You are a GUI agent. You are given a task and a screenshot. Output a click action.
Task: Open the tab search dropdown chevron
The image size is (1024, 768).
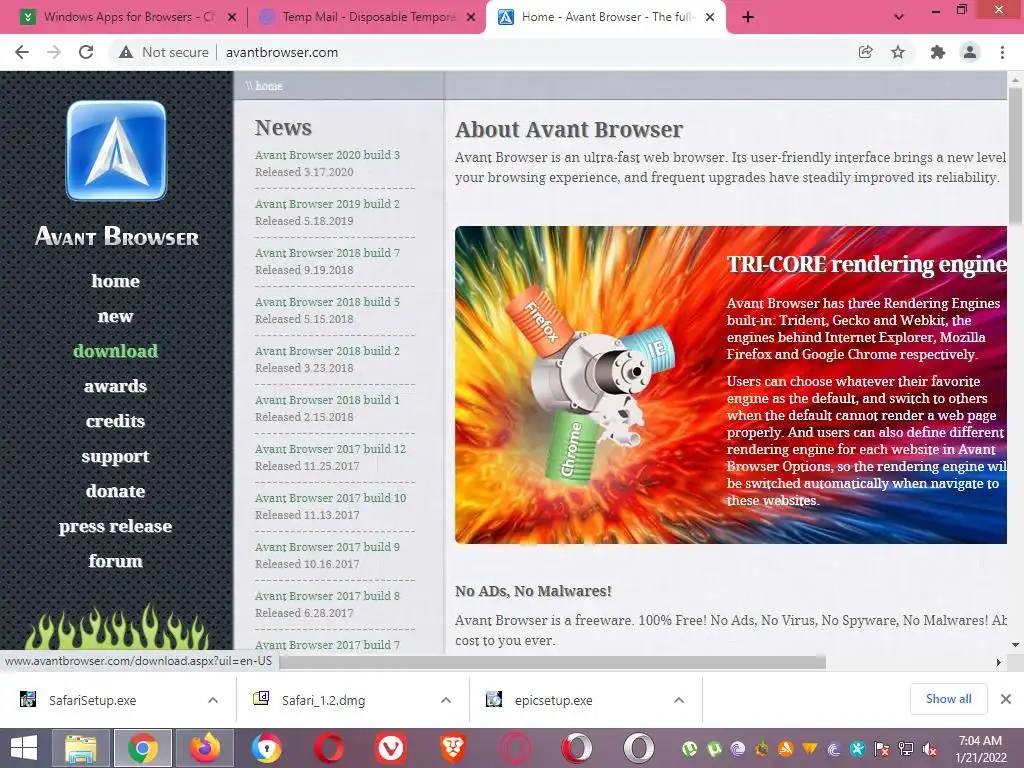click(x=899, y=17)
